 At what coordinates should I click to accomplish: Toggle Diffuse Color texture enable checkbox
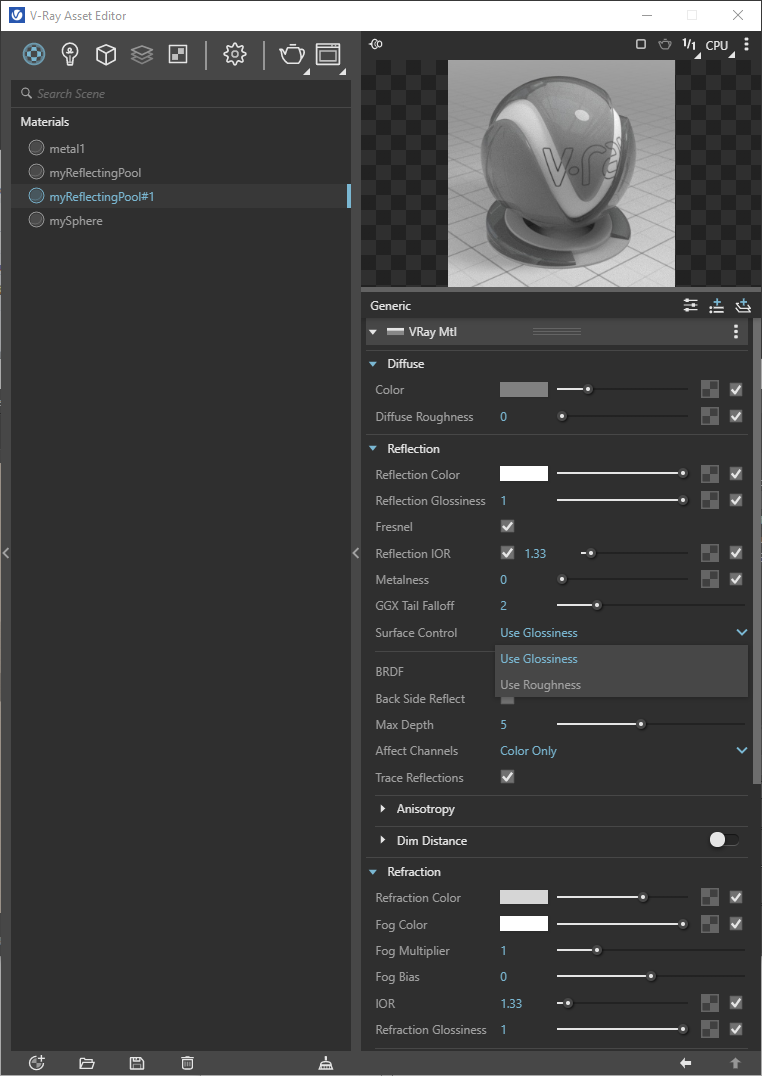point(736,390)
